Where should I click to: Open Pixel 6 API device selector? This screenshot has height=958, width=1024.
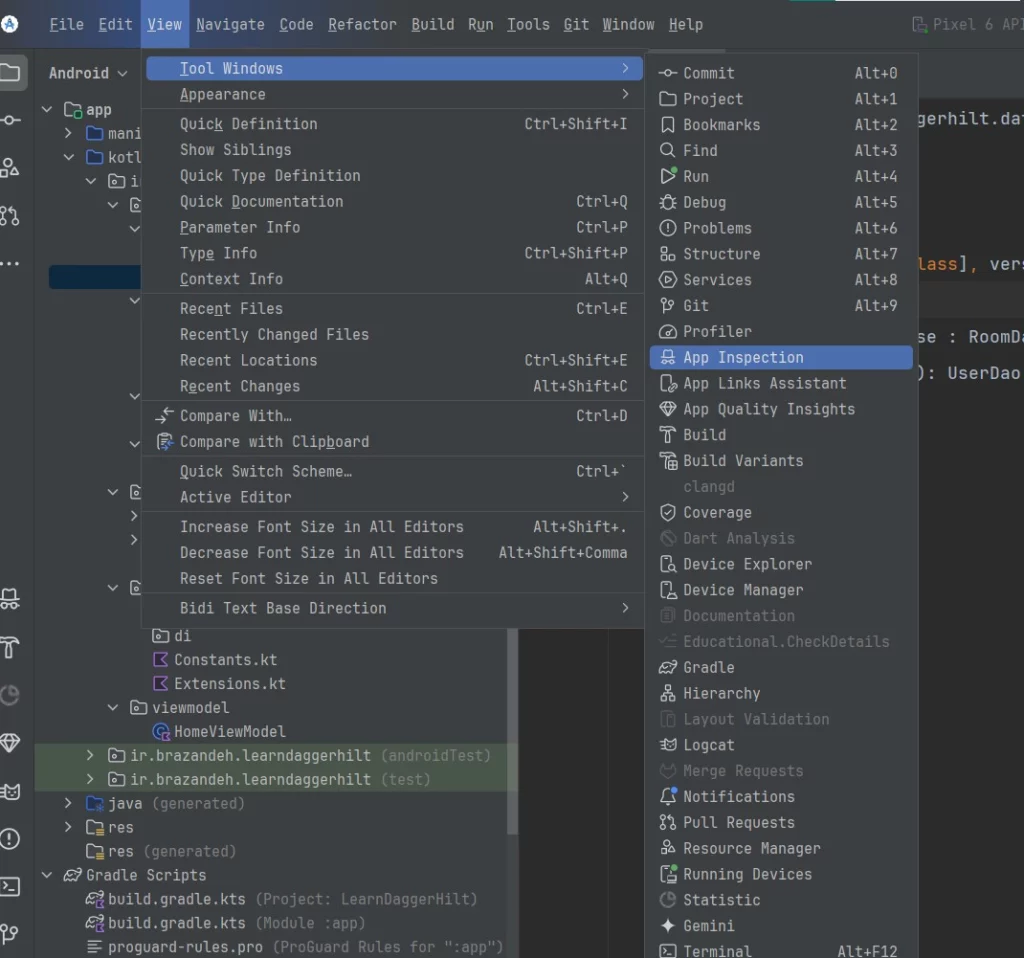pos(965,24)
